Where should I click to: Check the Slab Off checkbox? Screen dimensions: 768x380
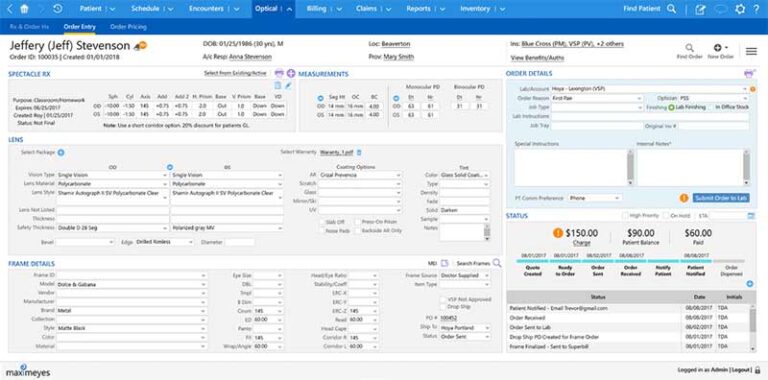(x=321, y=222)
